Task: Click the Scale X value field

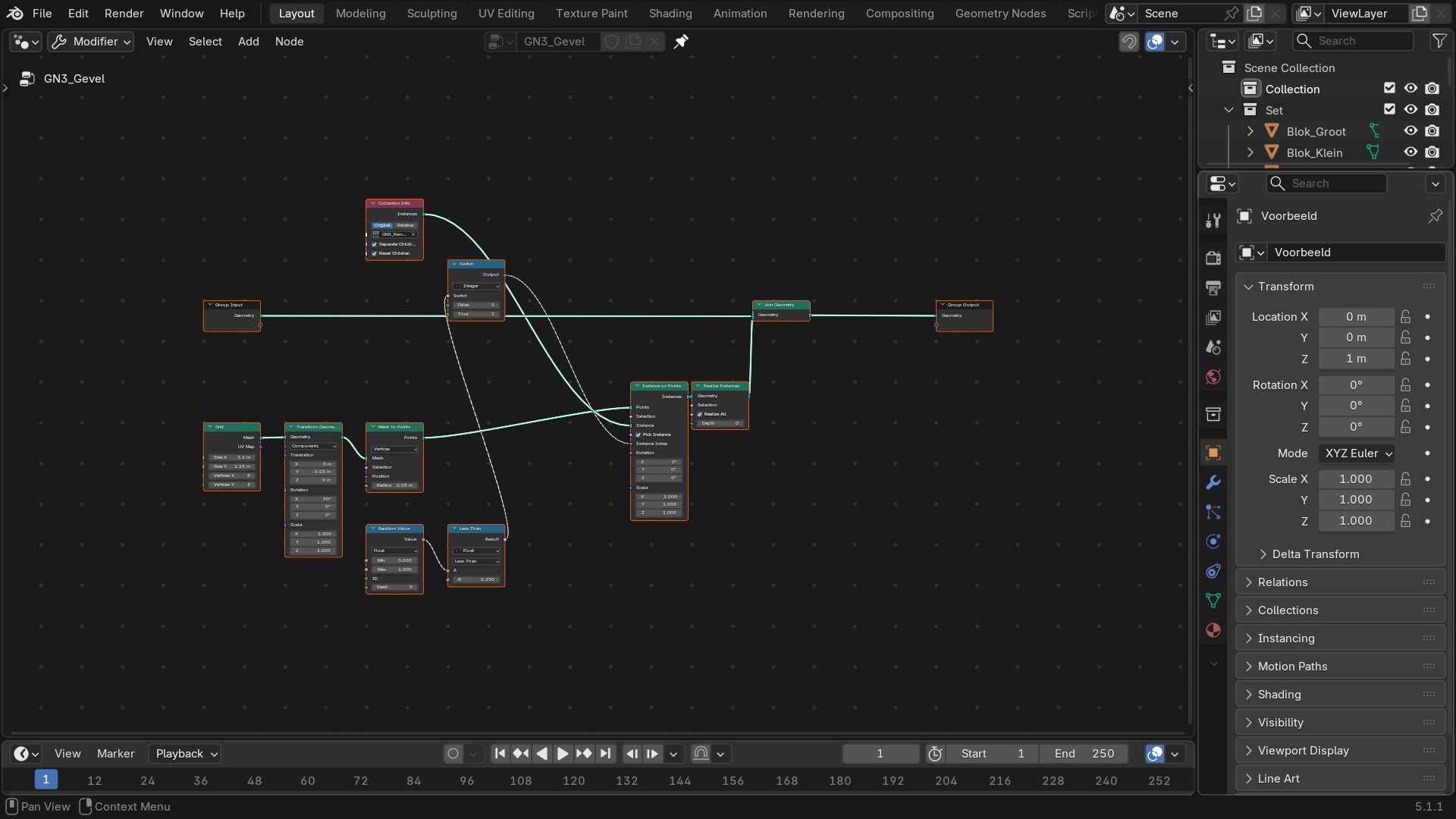Action: 1356,479
